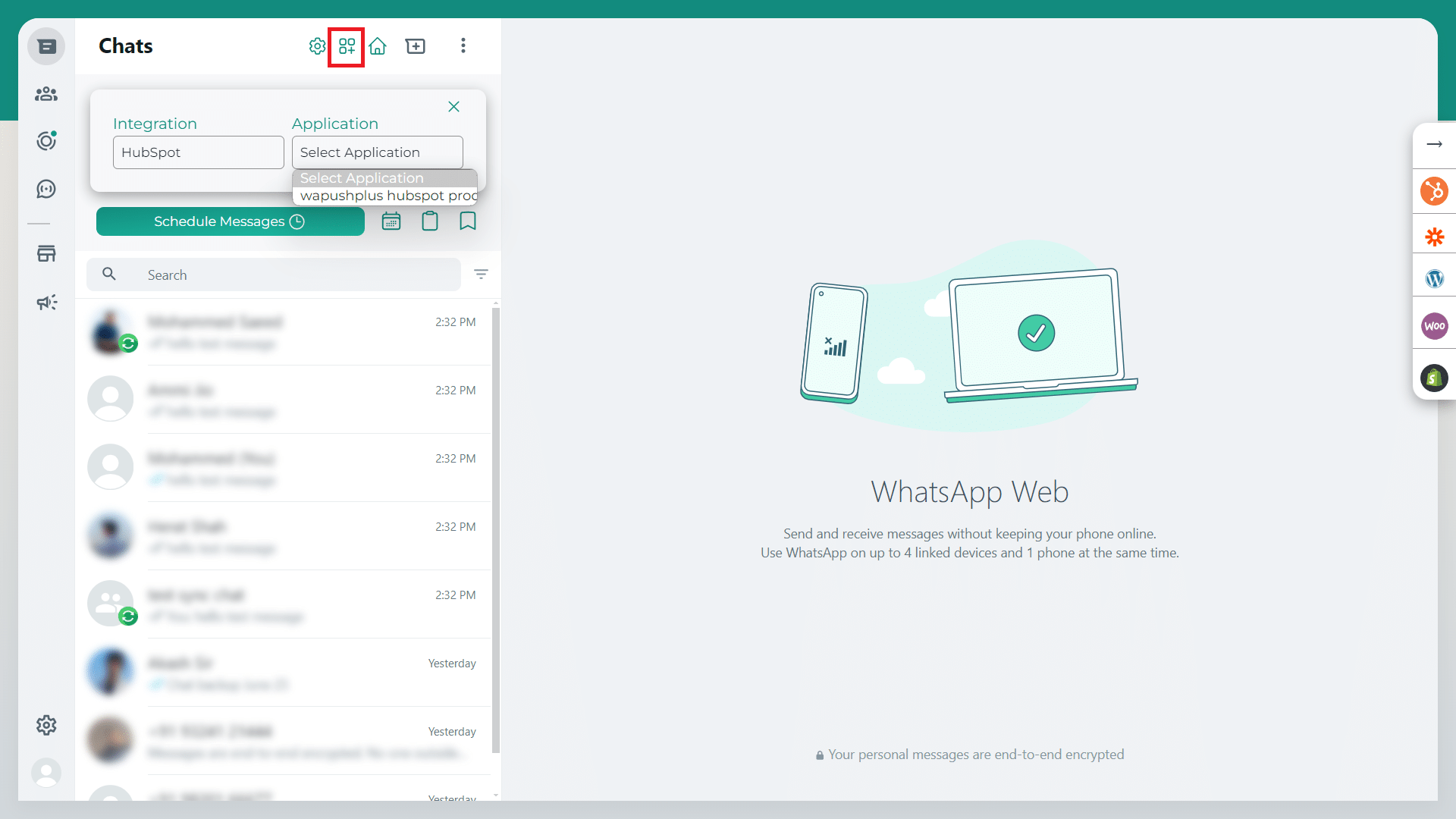
Task: Click the bookmark icon in toolbar row
Action: pyautogui.click(x=468, y=221)
